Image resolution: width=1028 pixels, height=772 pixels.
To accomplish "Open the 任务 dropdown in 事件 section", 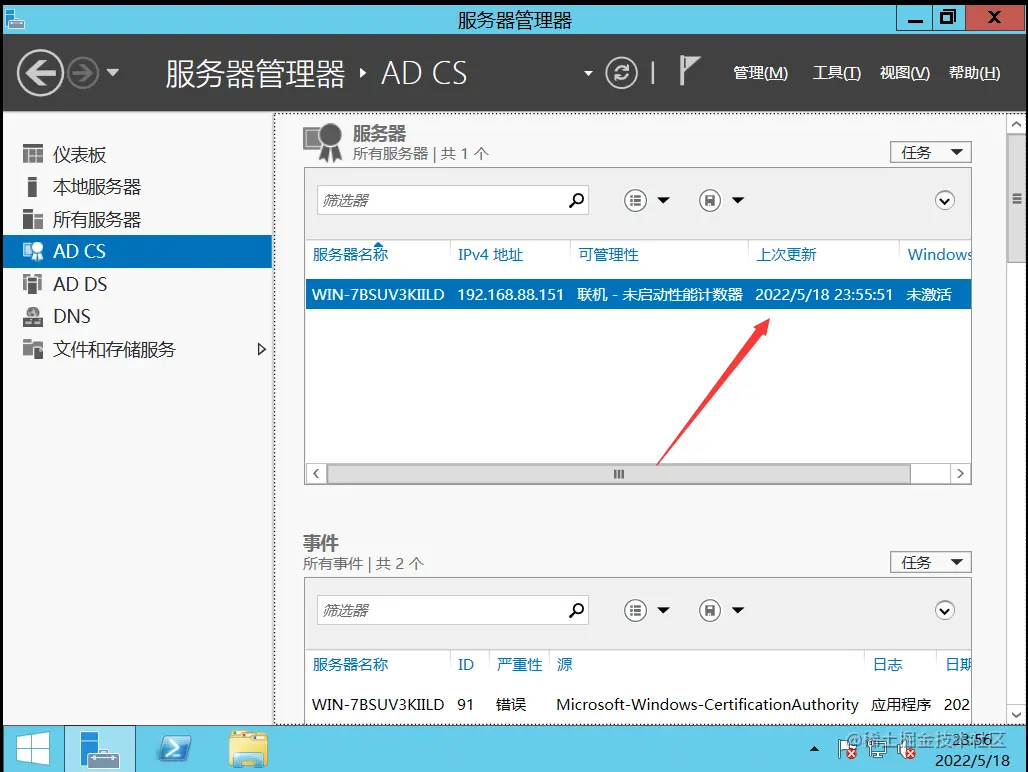I will pos(930,562).
